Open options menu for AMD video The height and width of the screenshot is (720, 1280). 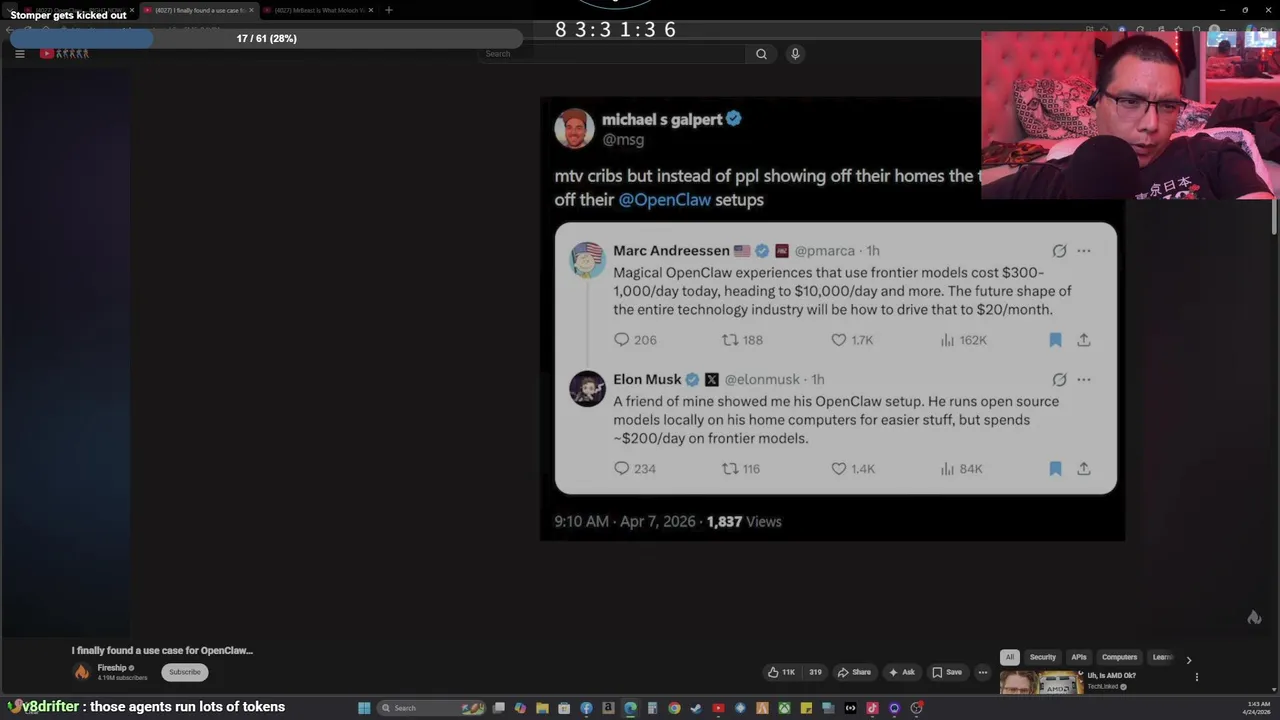coord(1196,677)
